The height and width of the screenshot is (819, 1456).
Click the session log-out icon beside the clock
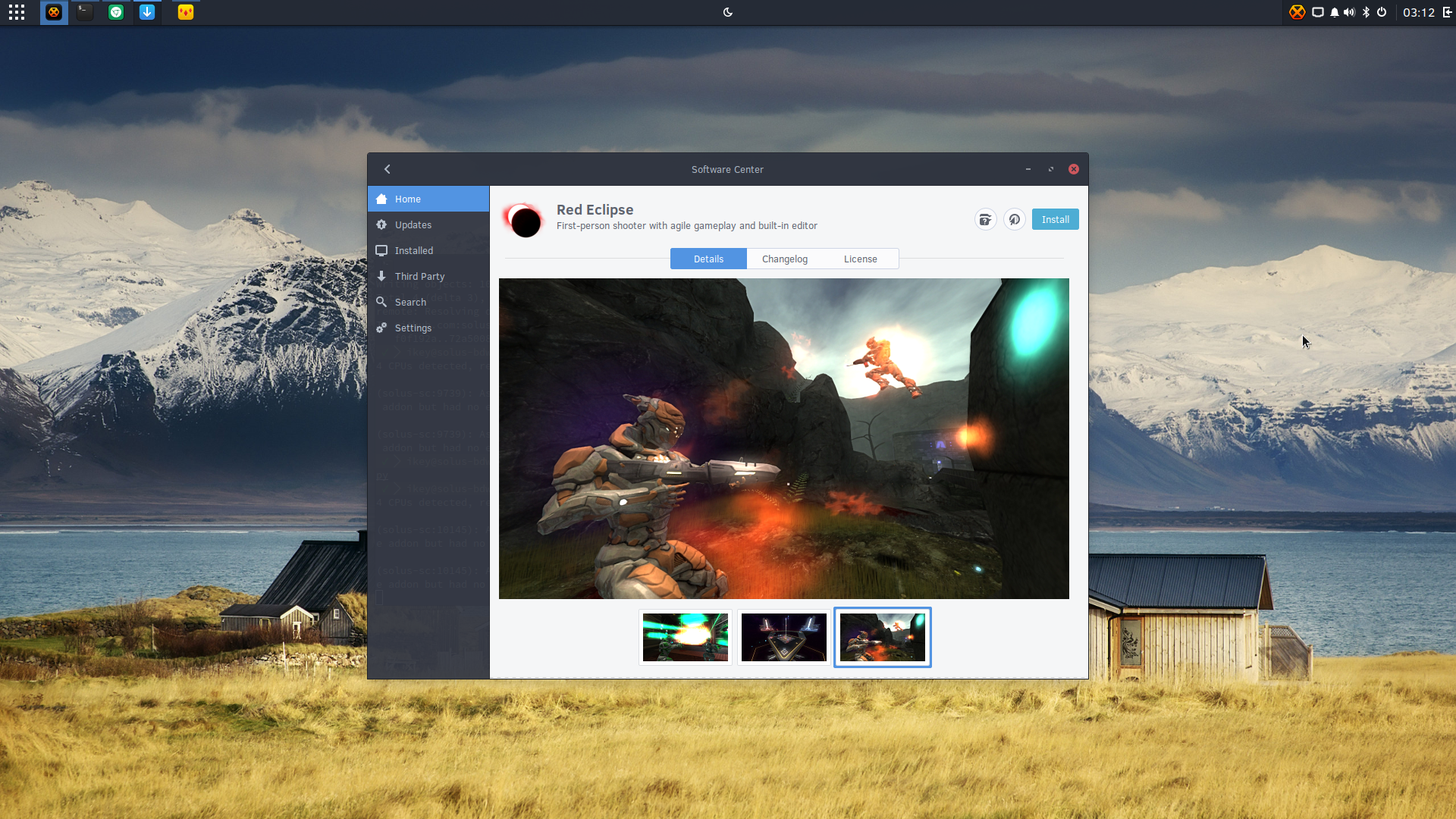point(1447,12)
